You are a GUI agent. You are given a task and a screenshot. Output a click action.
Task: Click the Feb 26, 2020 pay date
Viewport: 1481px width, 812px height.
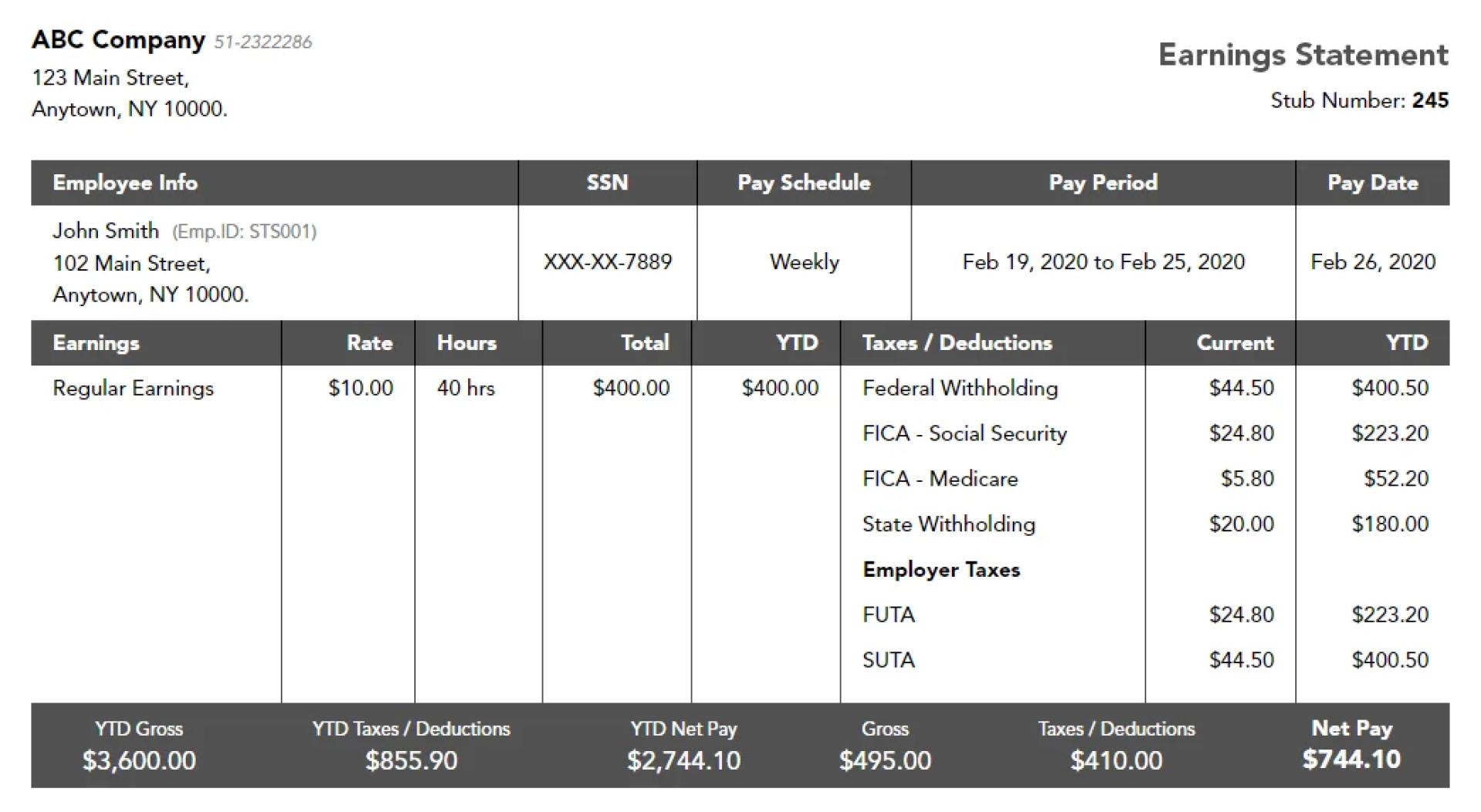coord(1372,262)
